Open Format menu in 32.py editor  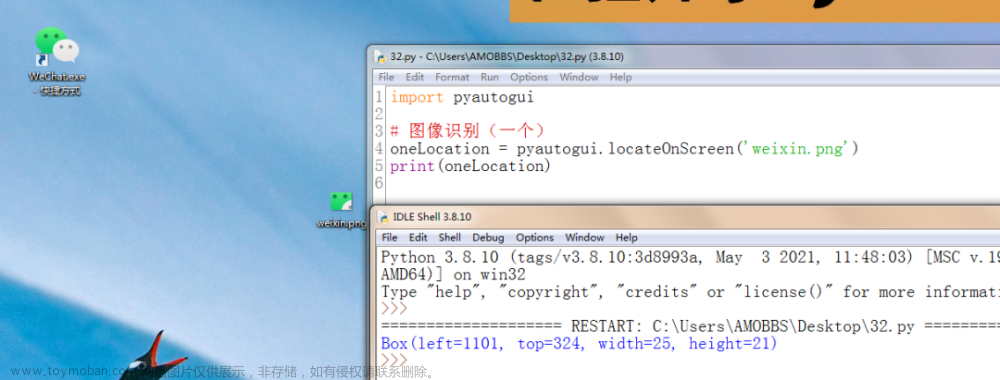tap(452, 77)
